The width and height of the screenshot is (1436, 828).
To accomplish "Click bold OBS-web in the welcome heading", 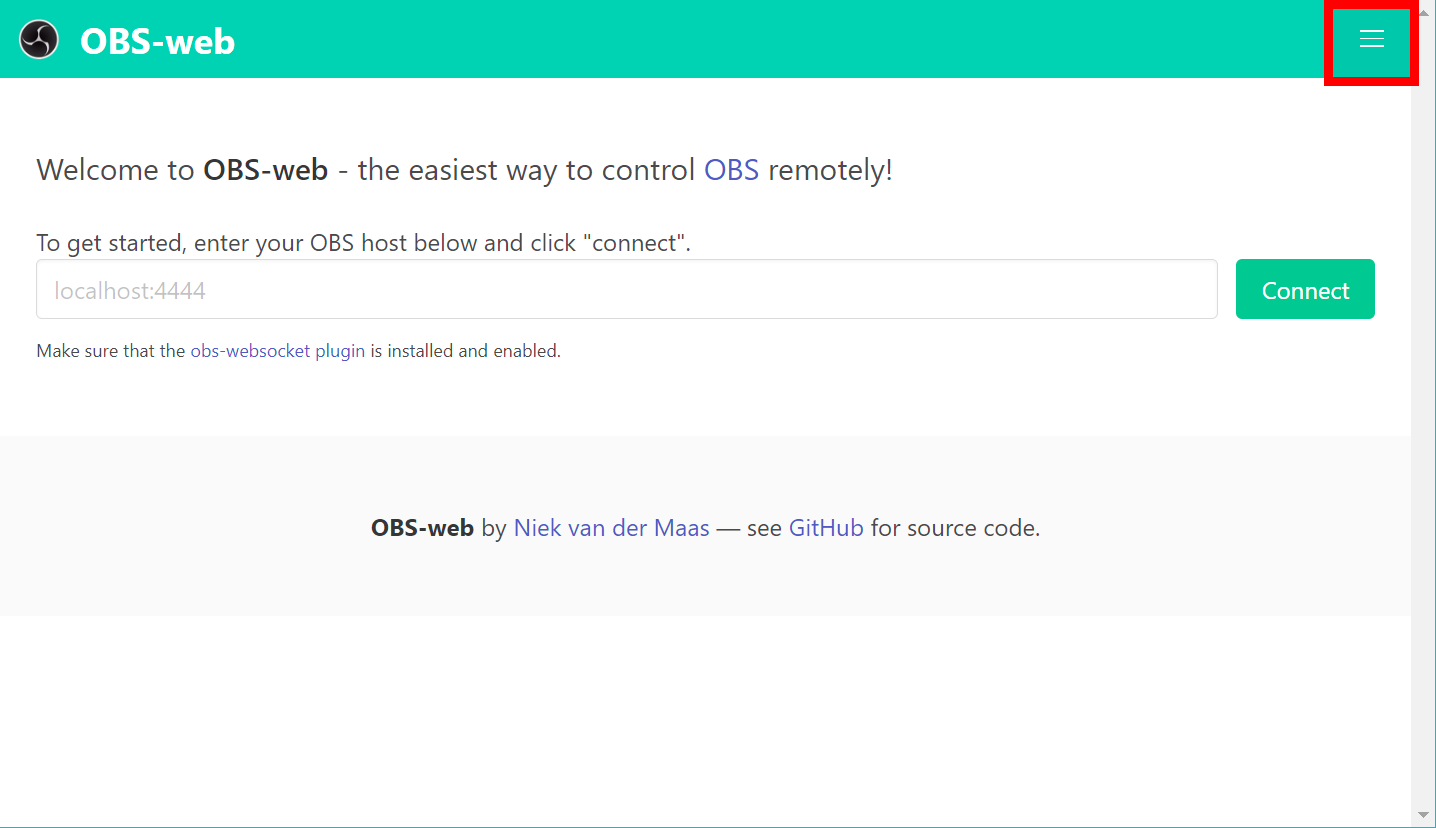I will pos(265,170).
